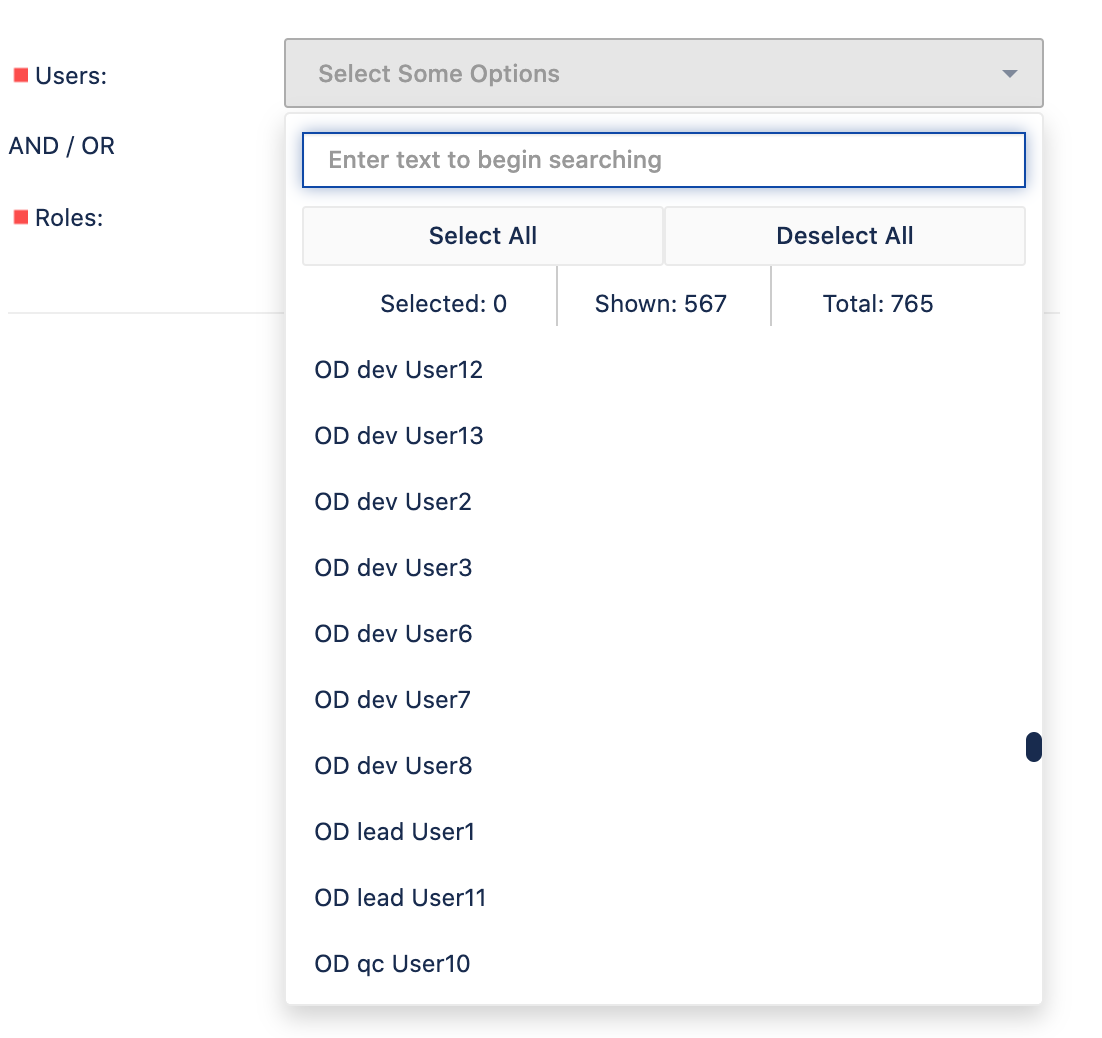
Task: Click the options list scrollbar thumb
Action: coord(1034,746)
